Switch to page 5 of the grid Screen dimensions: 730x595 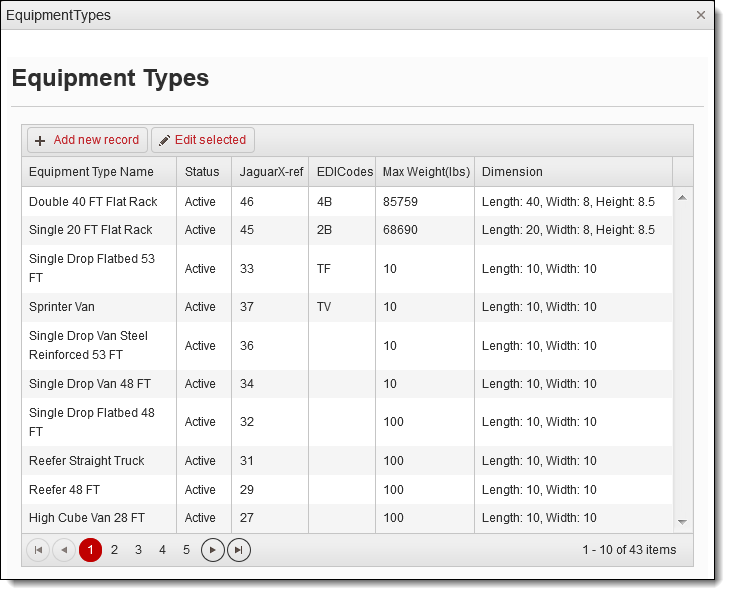[x=186, y=550]
